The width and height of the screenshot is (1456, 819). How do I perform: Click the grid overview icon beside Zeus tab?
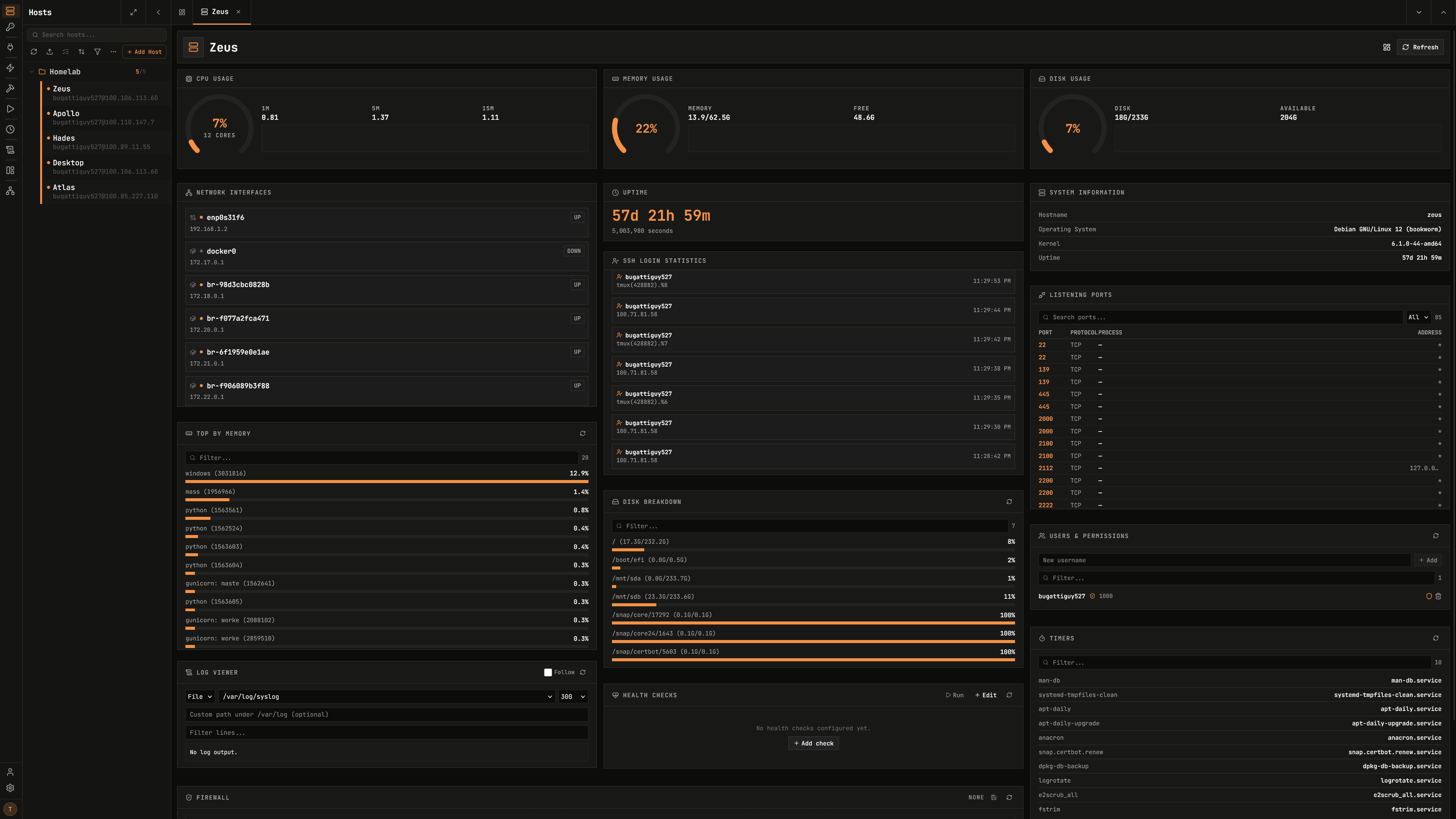(x=182, y=12)
